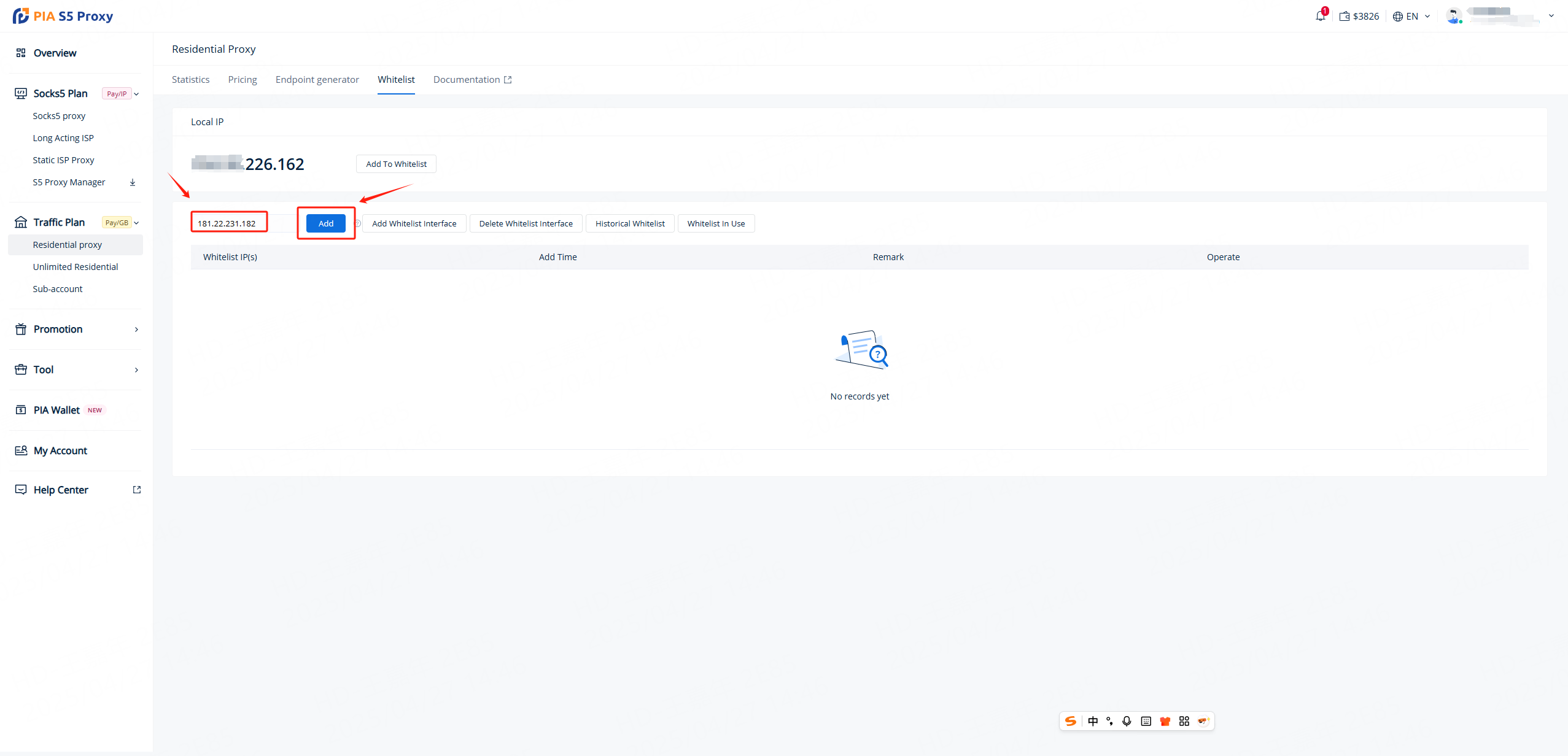Open the EN language dropdown
This screenshot has height=756, width=1568.
(1411, 17)
